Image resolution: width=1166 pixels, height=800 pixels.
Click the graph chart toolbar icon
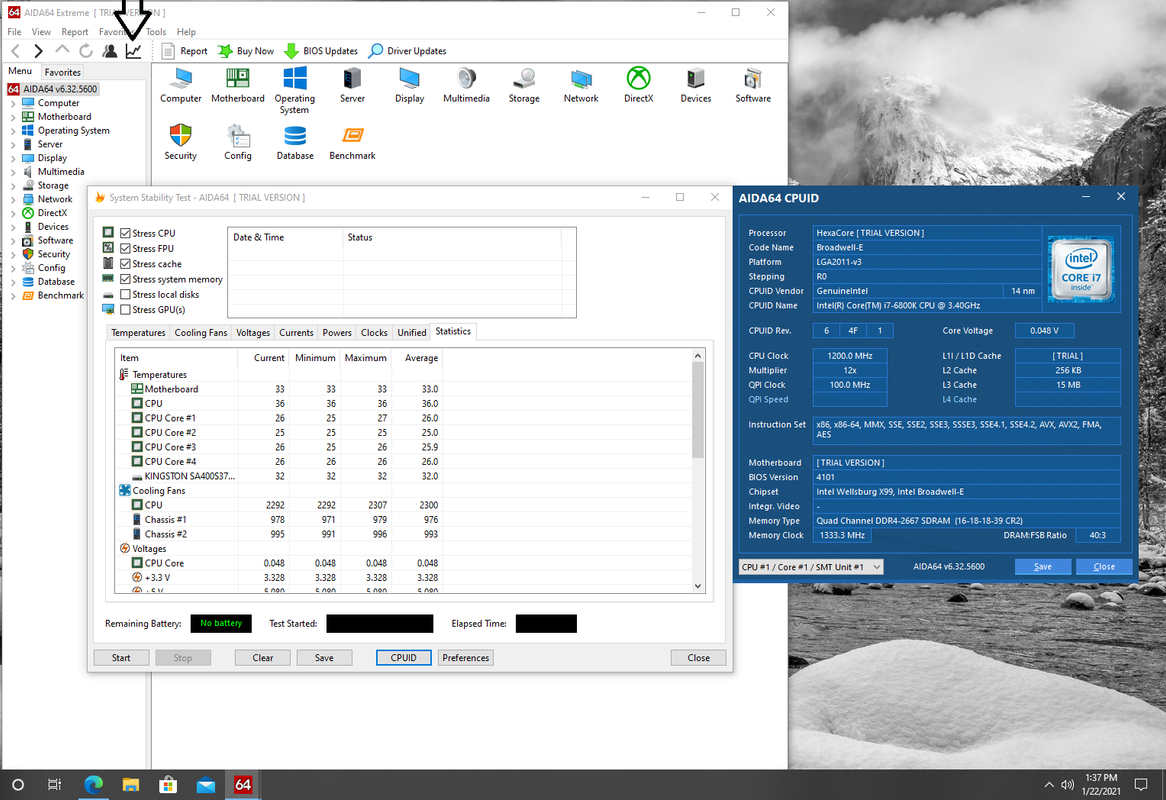(133, 51)
